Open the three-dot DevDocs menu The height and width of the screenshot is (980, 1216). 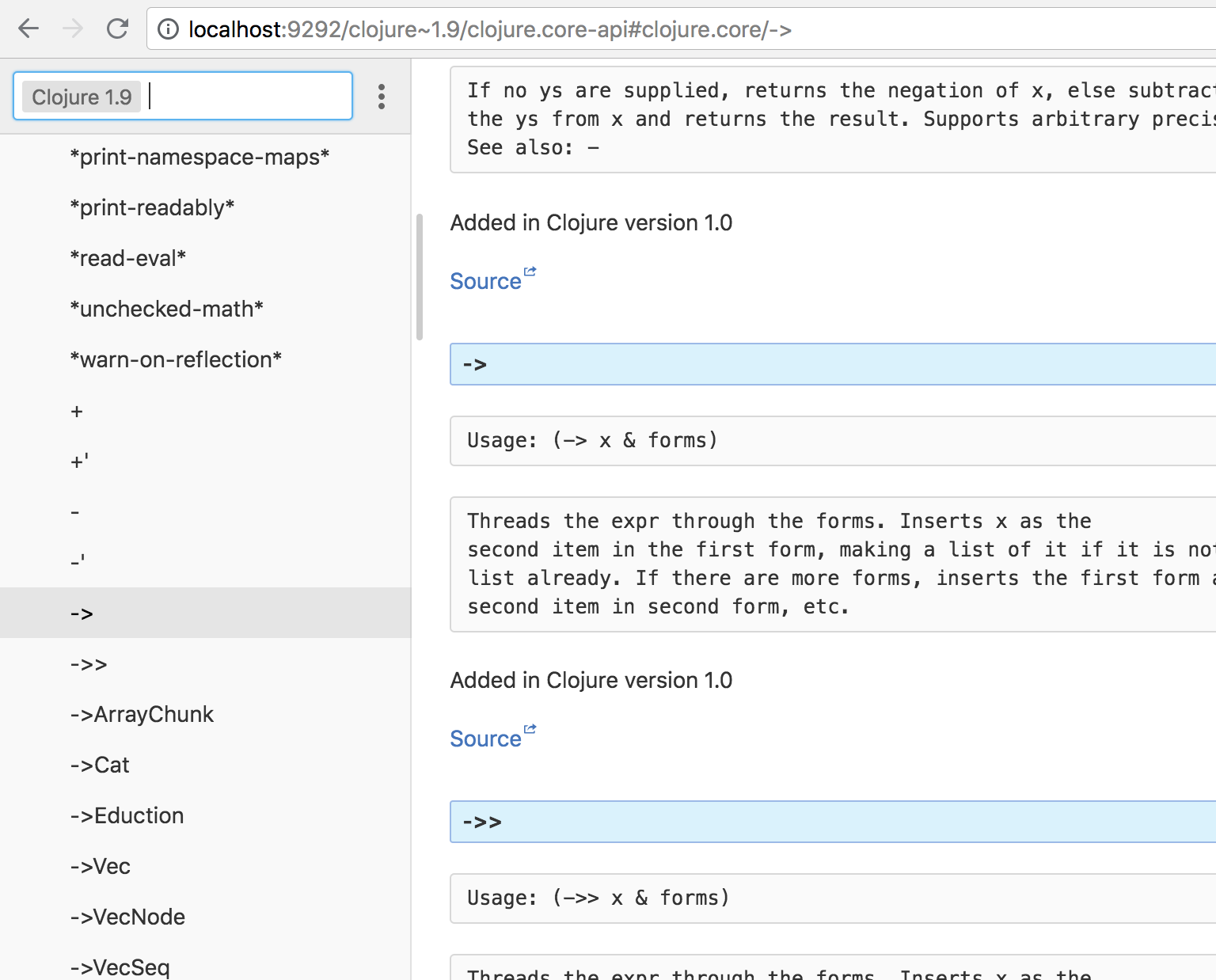click(382, 97)
